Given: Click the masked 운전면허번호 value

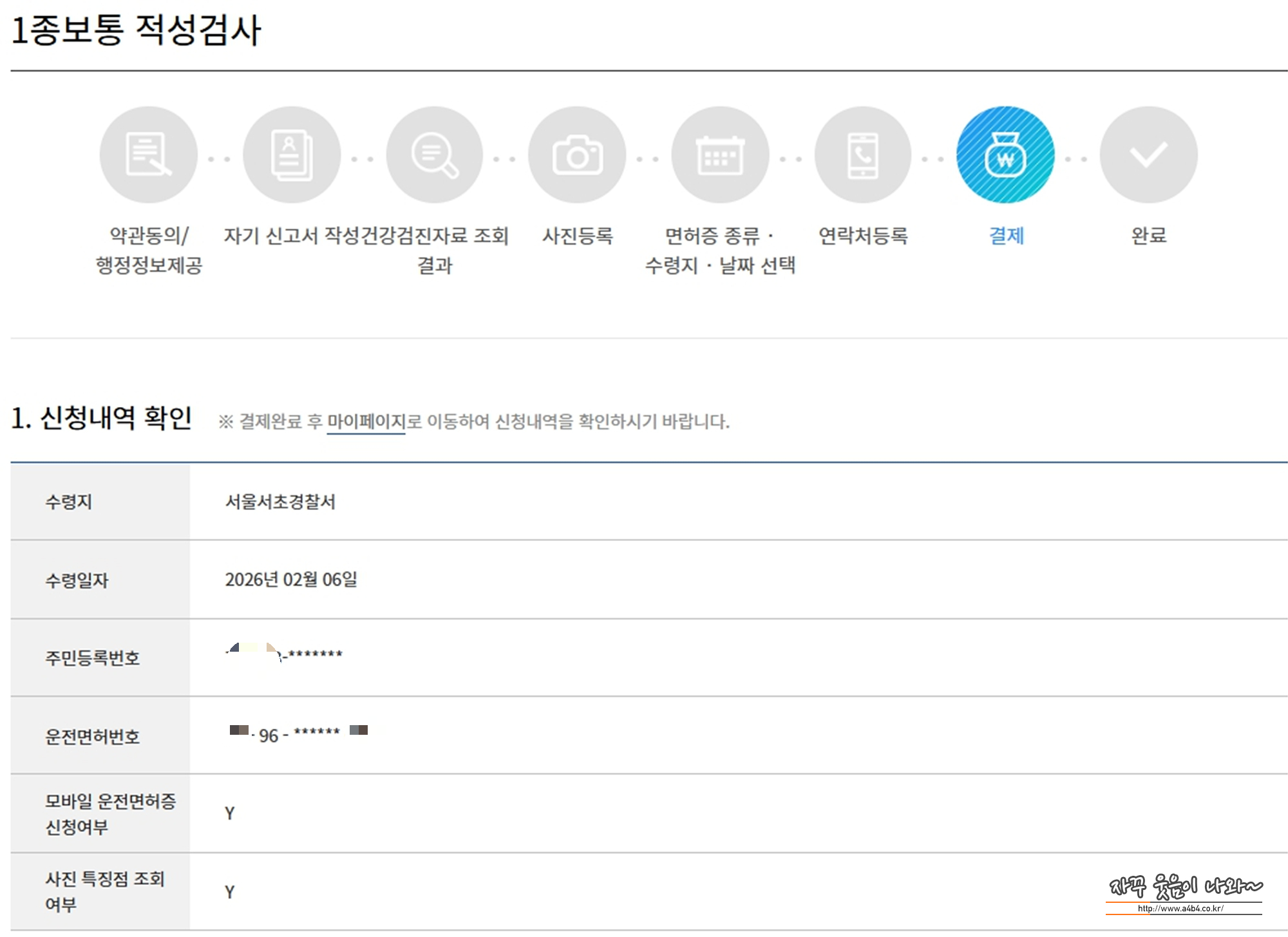Looking at the screenshot, I should [x=298, y=734].
